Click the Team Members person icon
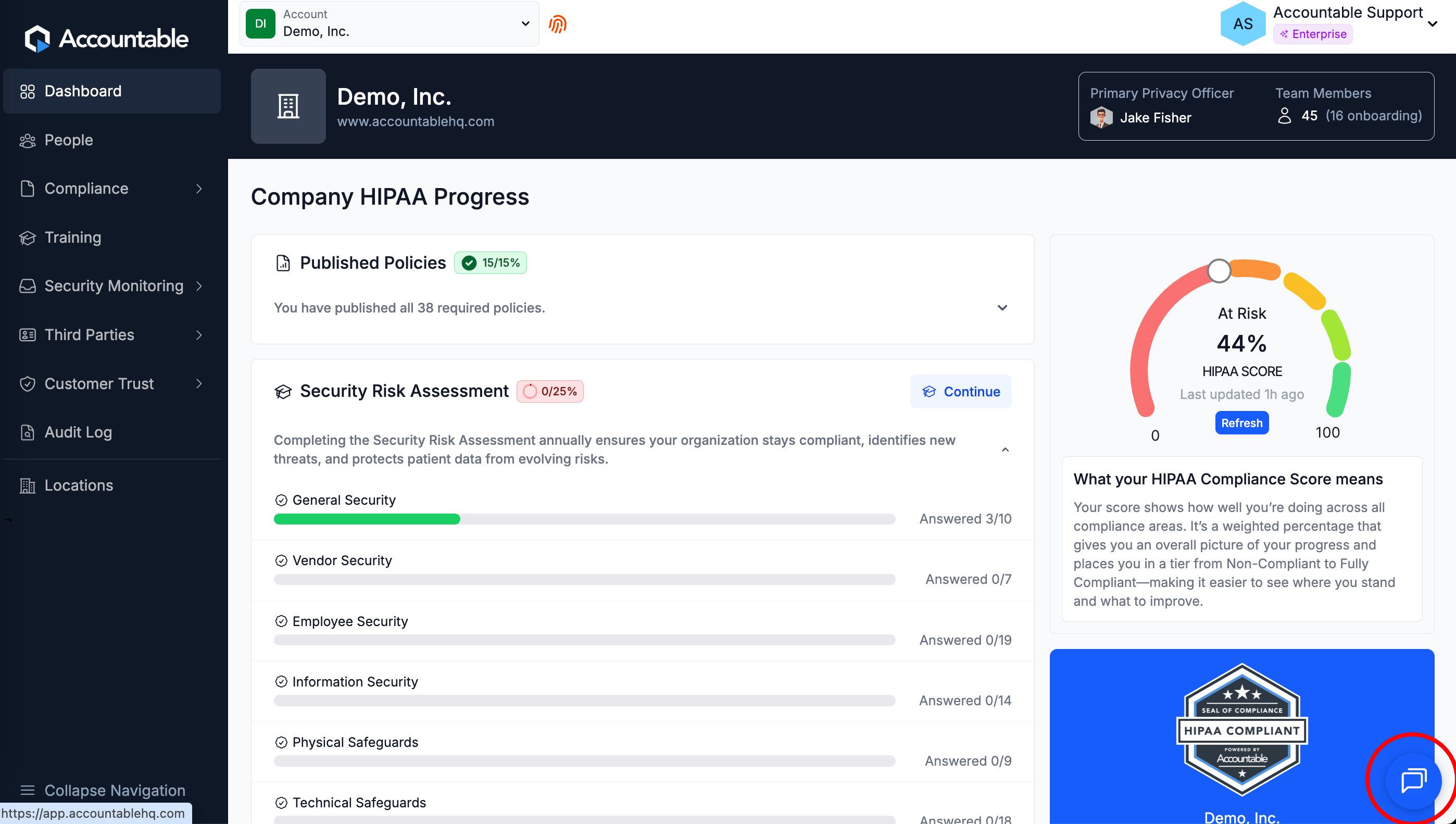 point(1284,116)
